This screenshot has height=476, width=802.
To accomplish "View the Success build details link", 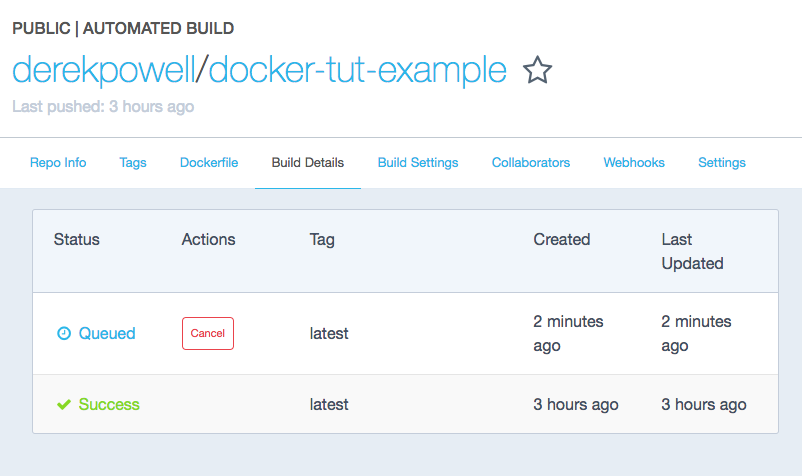I will point(109,404).
